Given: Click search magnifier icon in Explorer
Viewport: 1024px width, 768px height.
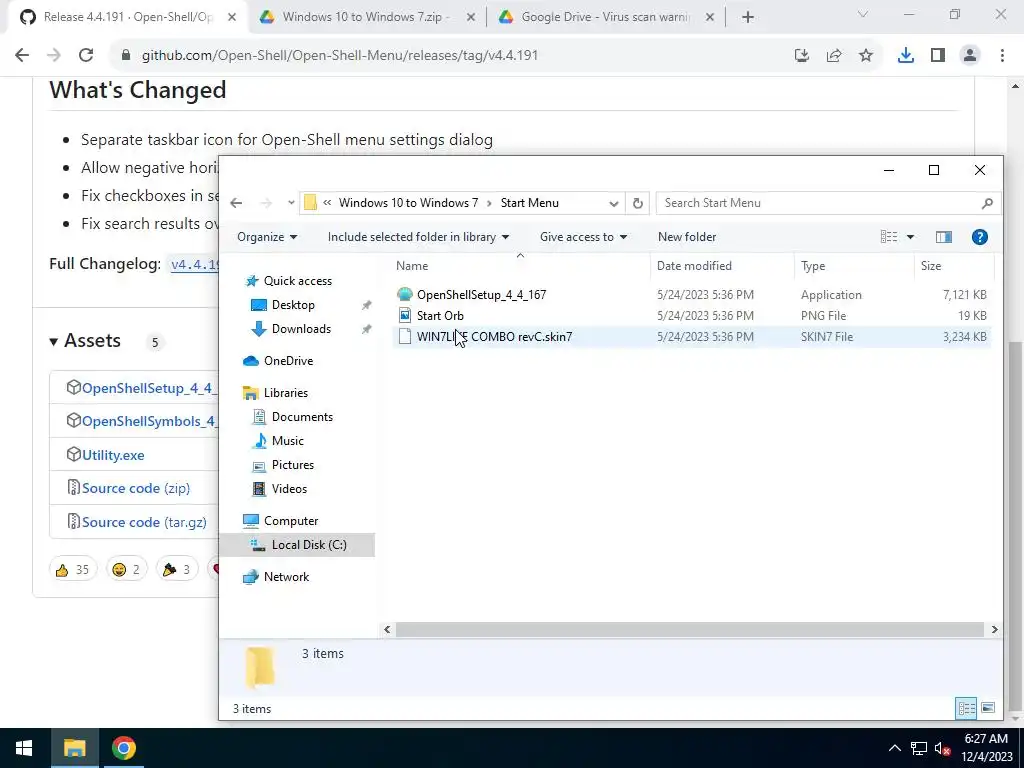Looking at the screenshot, I should point(987,203).
